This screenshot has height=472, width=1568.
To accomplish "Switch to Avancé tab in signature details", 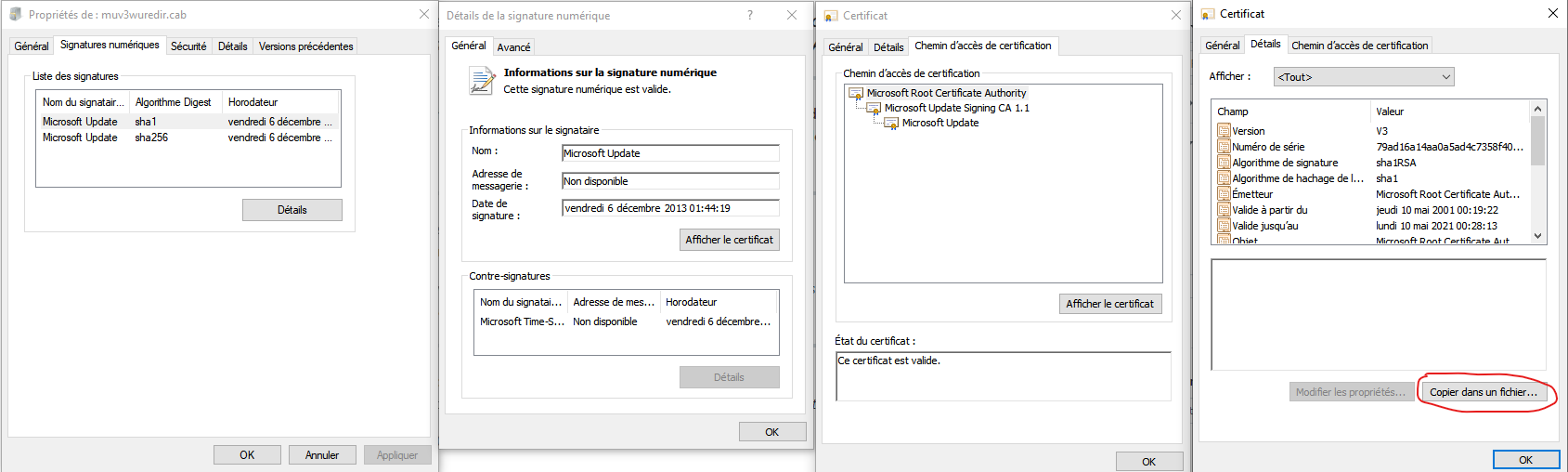I will [x=513, y=47].
